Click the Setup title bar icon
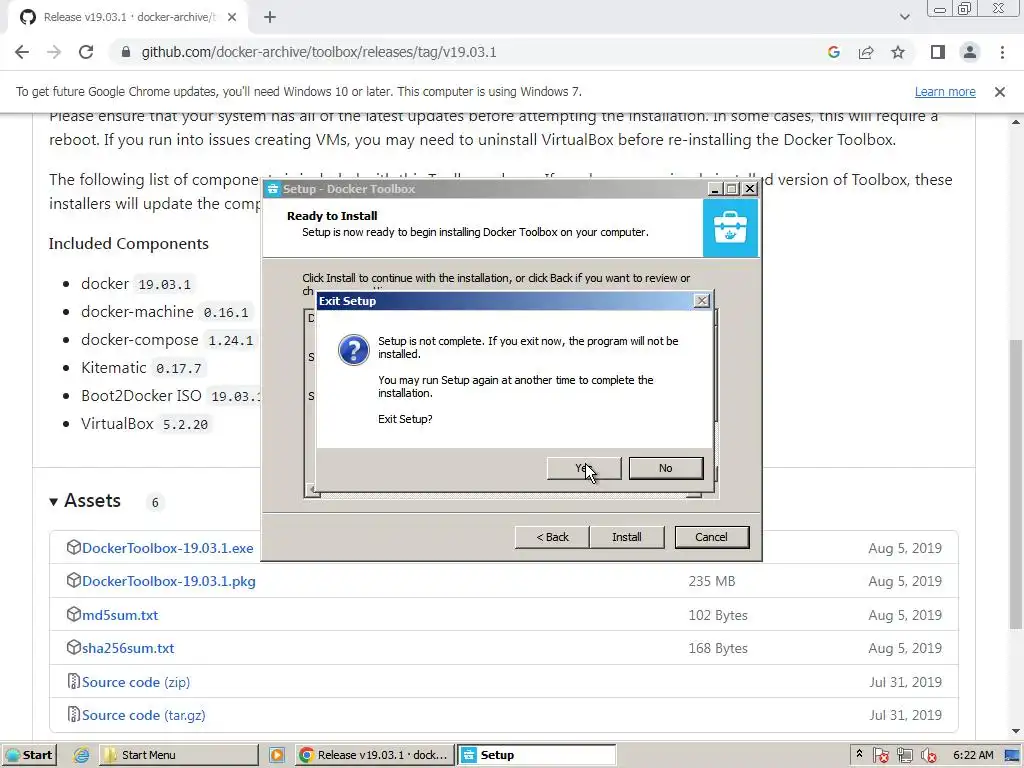 pyautogui.click(x=273, y=189)
